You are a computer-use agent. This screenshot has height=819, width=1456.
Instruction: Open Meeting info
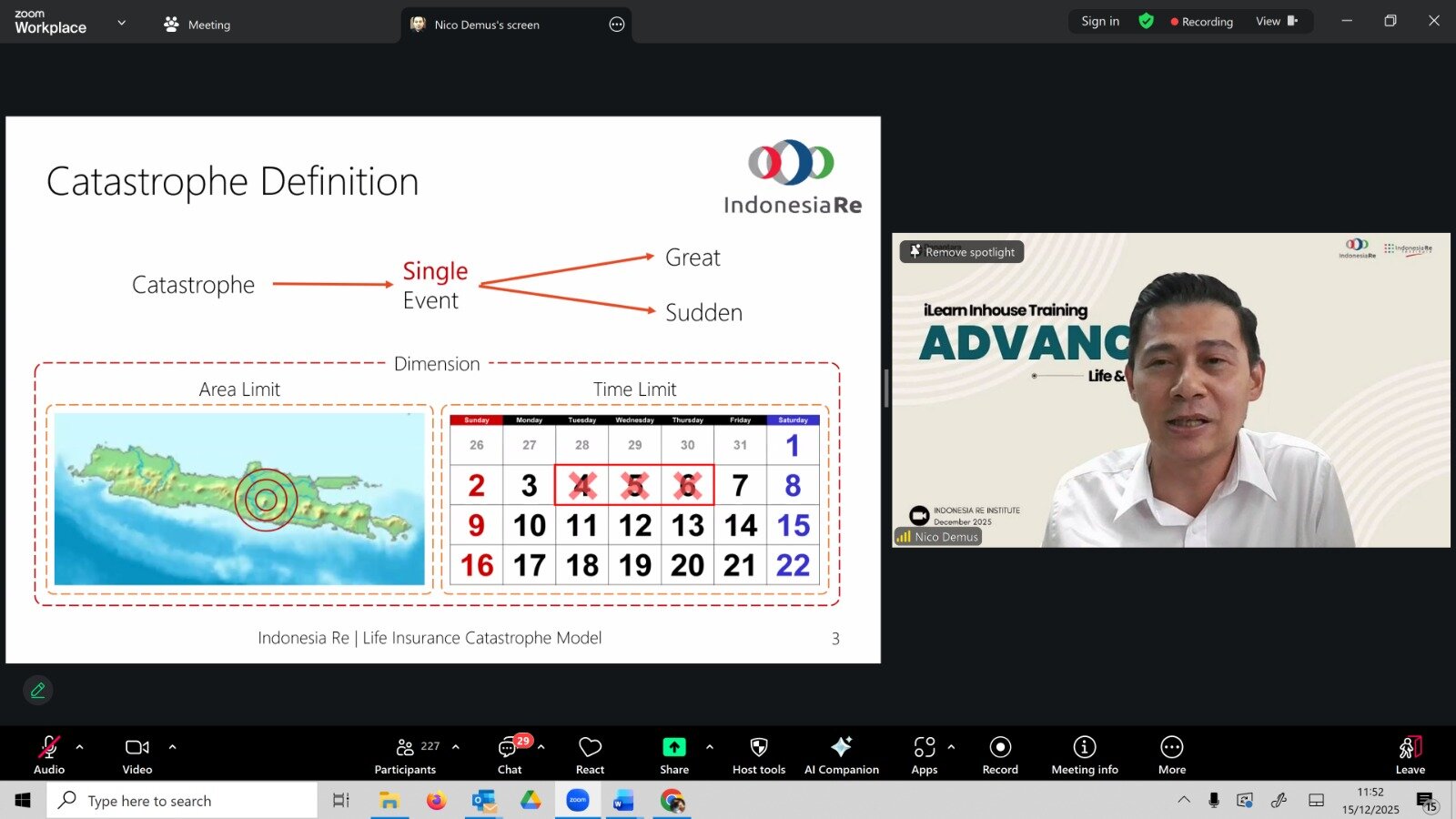[x=1084, y=754]
